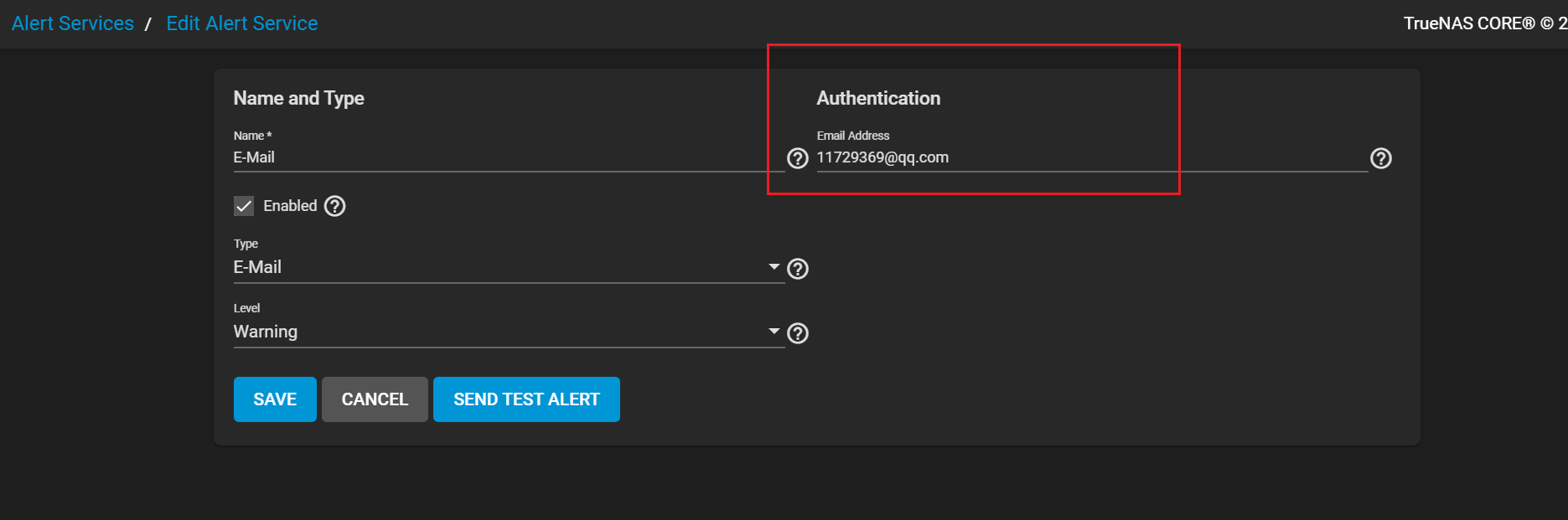Click the Authentication section heading
The width and height of the screenshot is (1568, 520).
(x=878, y=98)
